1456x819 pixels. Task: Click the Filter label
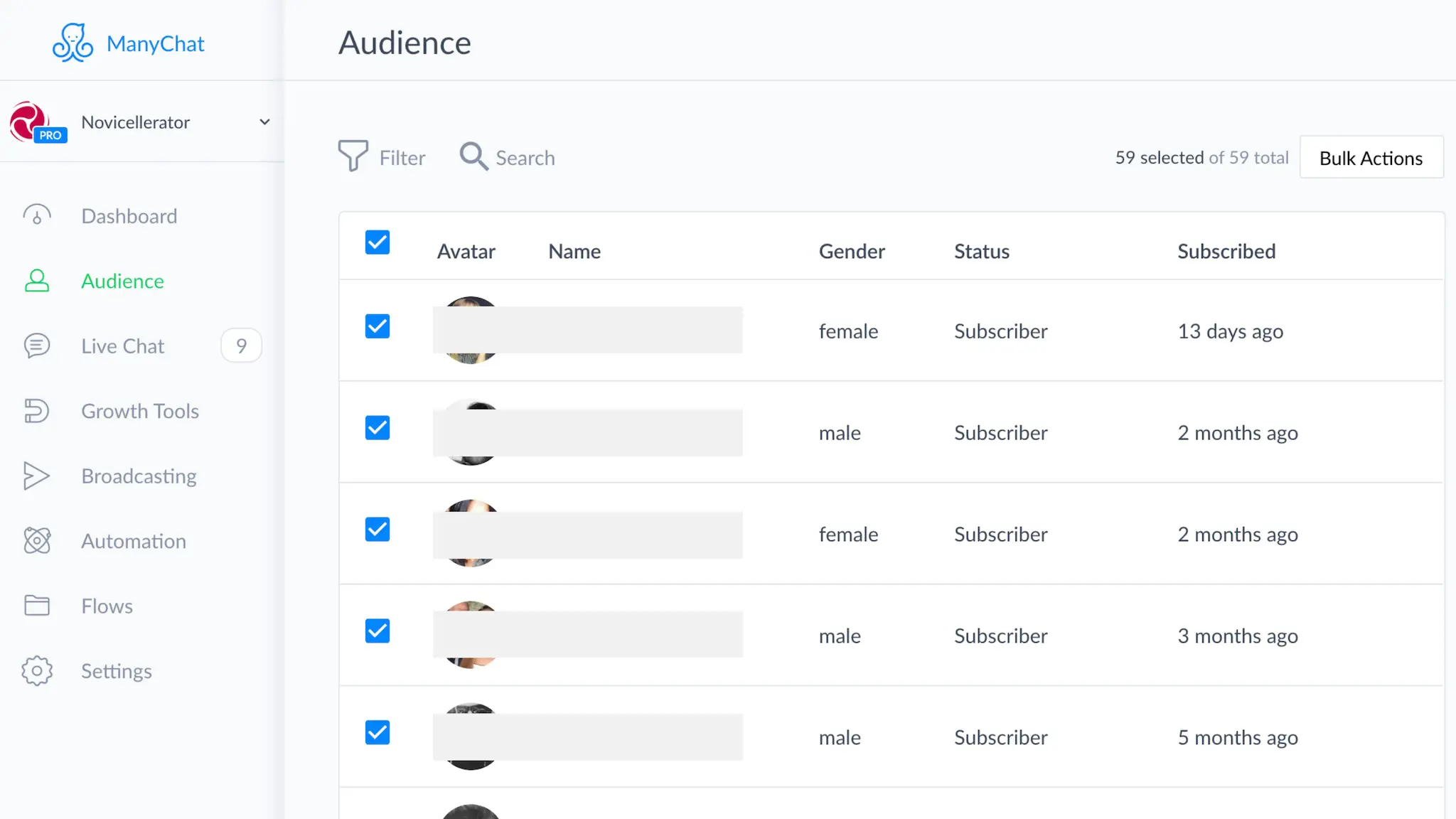point(402,158)
